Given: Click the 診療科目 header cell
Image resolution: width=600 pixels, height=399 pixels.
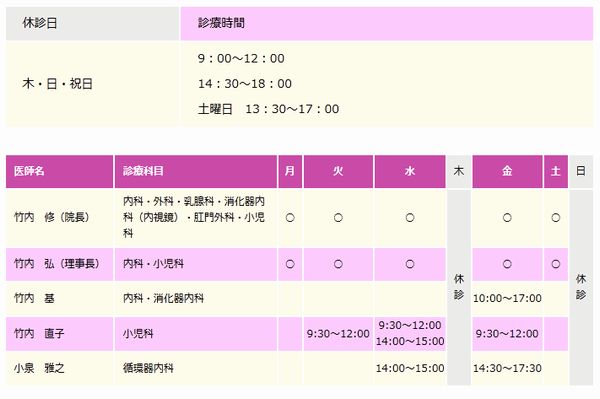Looking at the screenshot, I should coord(196,171).
